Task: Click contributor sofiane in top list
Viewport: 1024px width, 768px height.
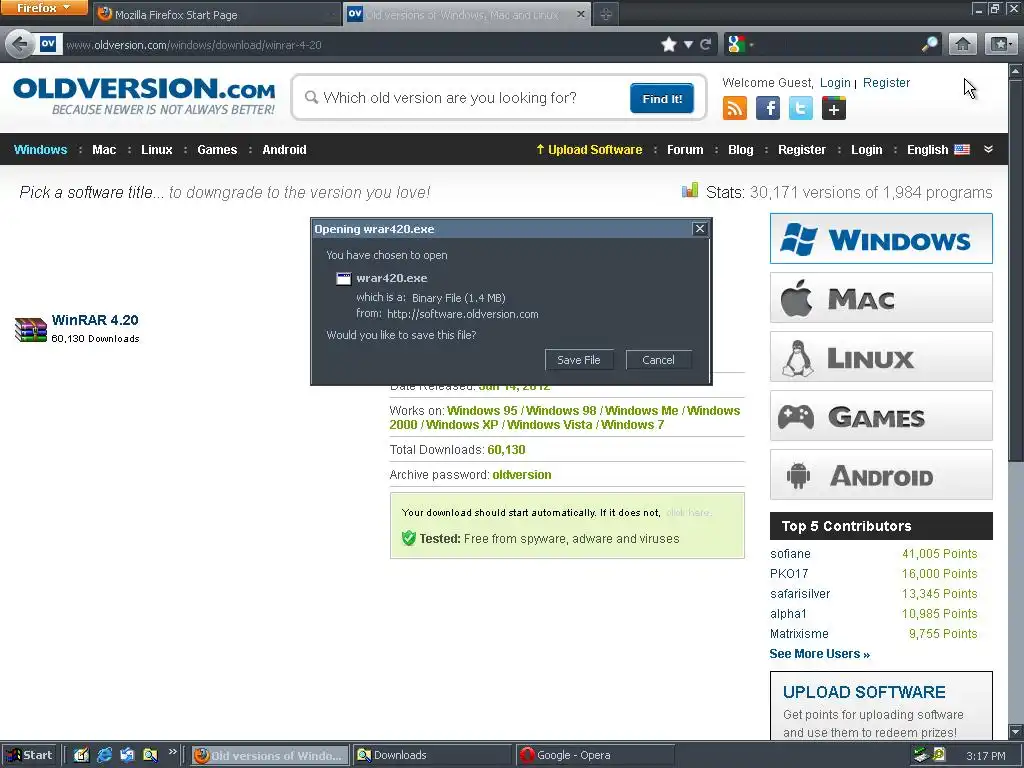Action: coord(790,554)
